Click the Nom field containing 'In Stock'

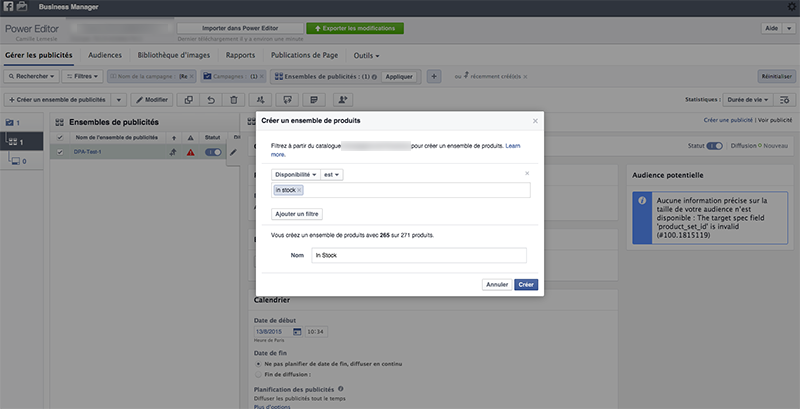pyautogui.click(x=419, y=255)
